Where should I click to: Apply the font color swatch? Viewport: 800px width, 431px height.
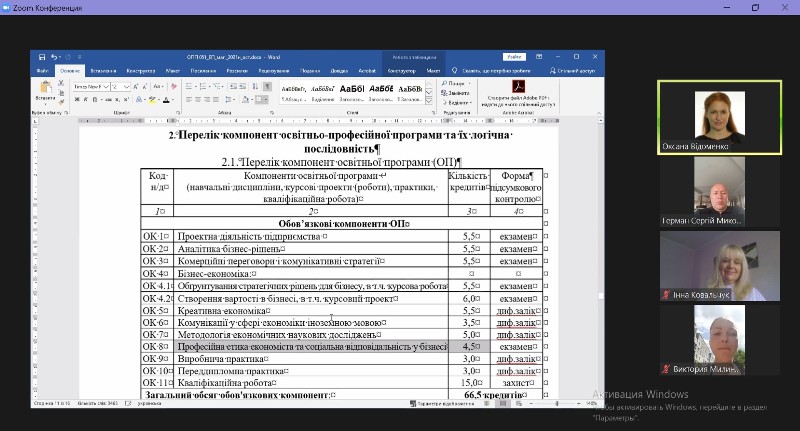point(166,99)
